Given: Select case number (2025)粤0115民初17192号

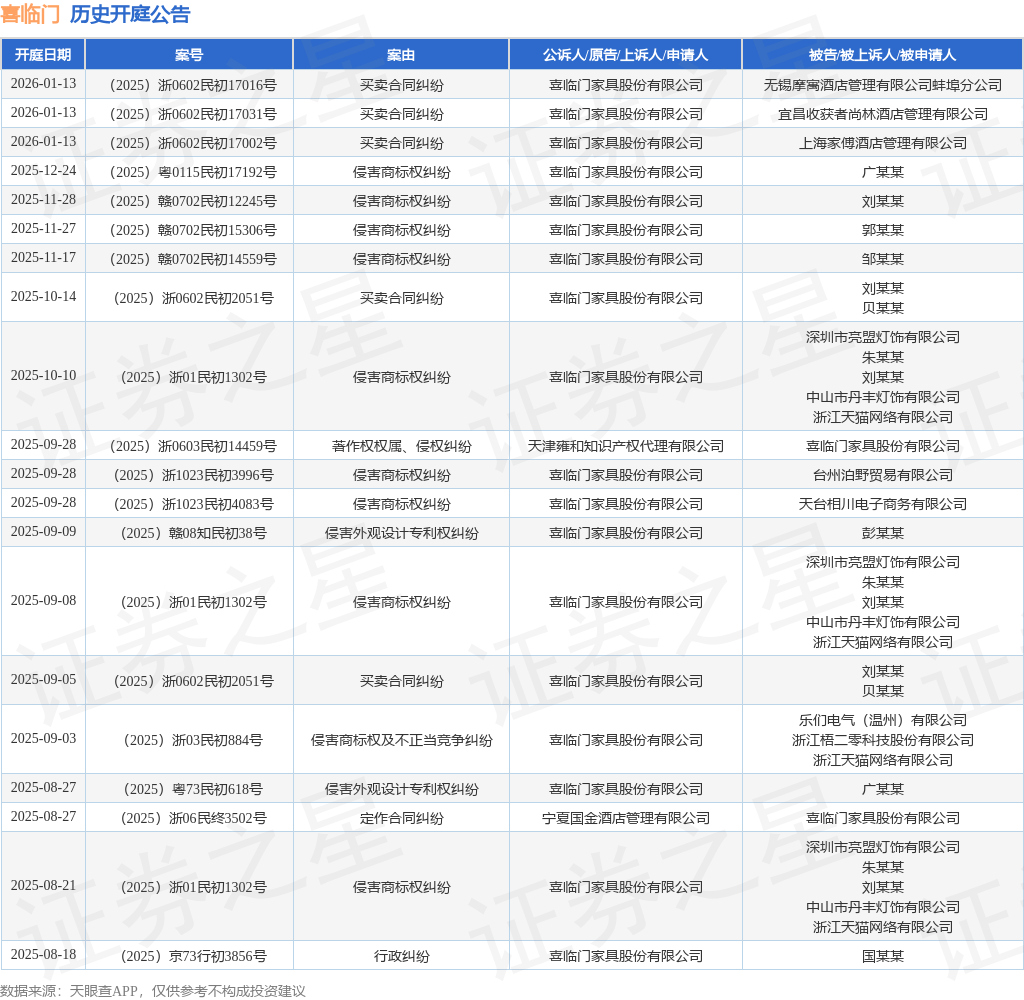Looking at the screenshot, I should pyautogui.click(x=193, y=172).
